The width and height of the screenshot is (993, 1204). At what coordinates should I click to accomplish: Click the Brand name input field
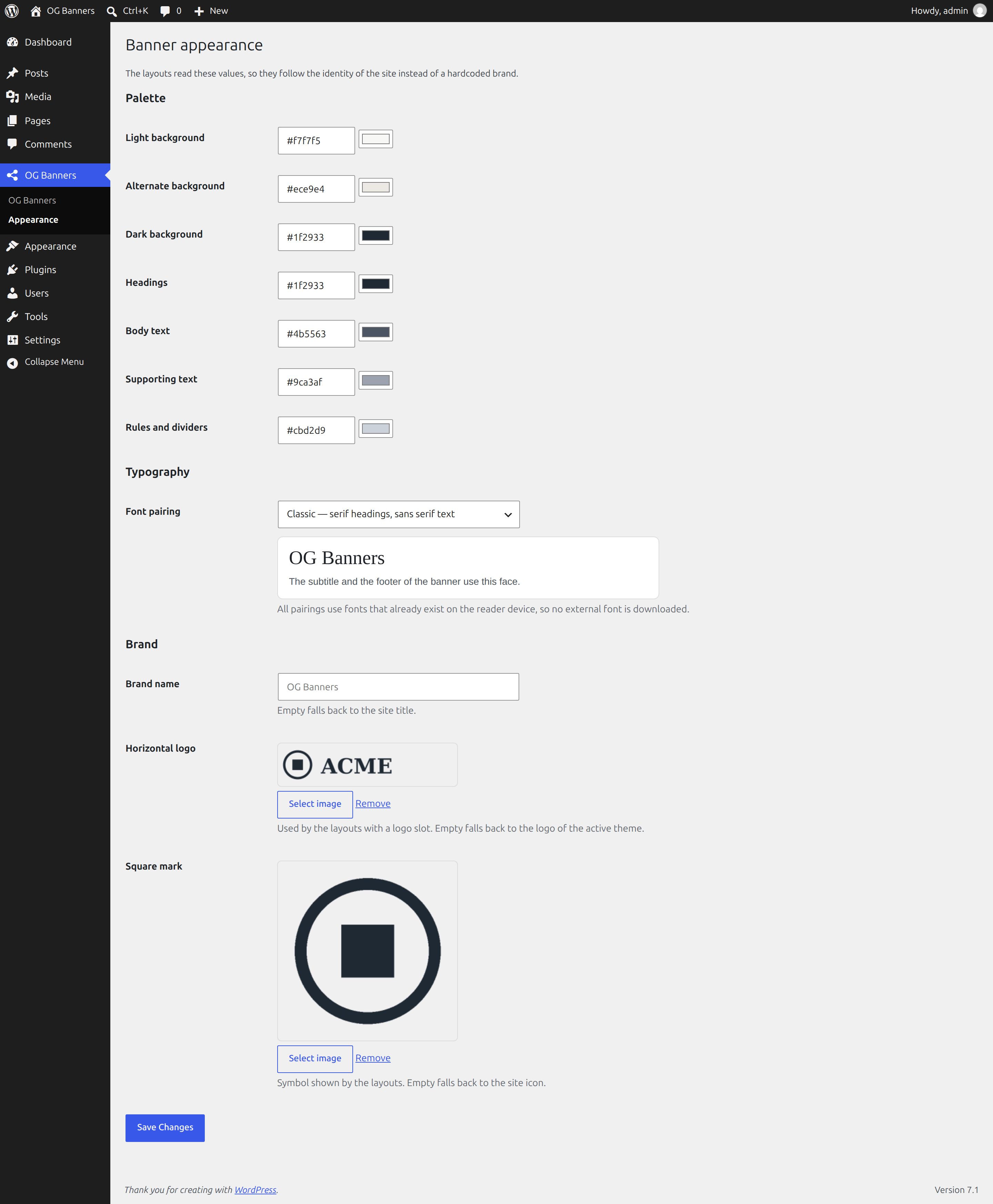coord(398,687)
